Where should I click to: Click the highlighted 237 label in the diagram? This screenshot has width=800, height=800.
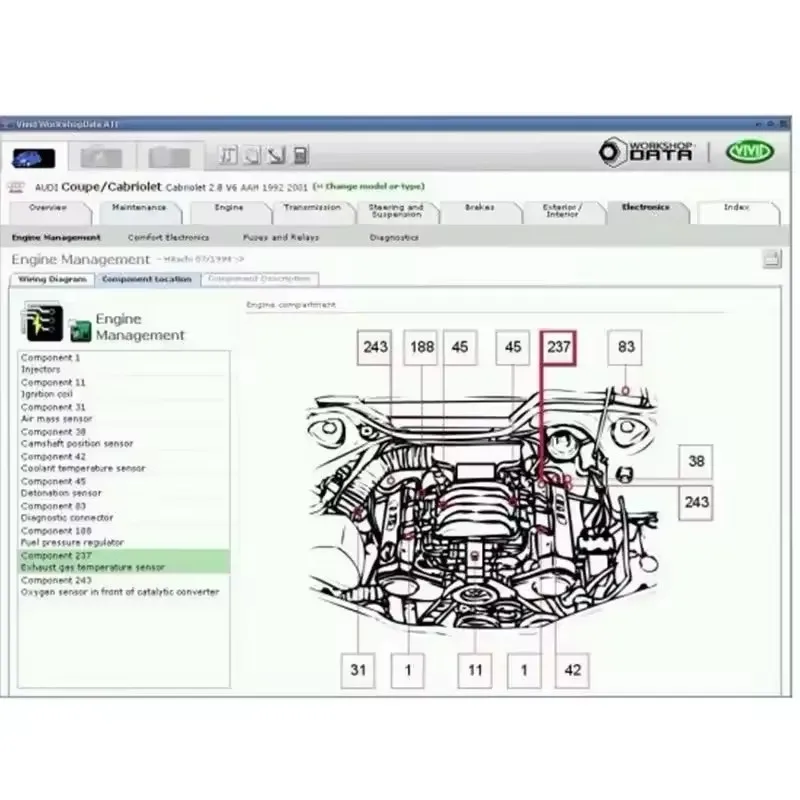(556, 348)
